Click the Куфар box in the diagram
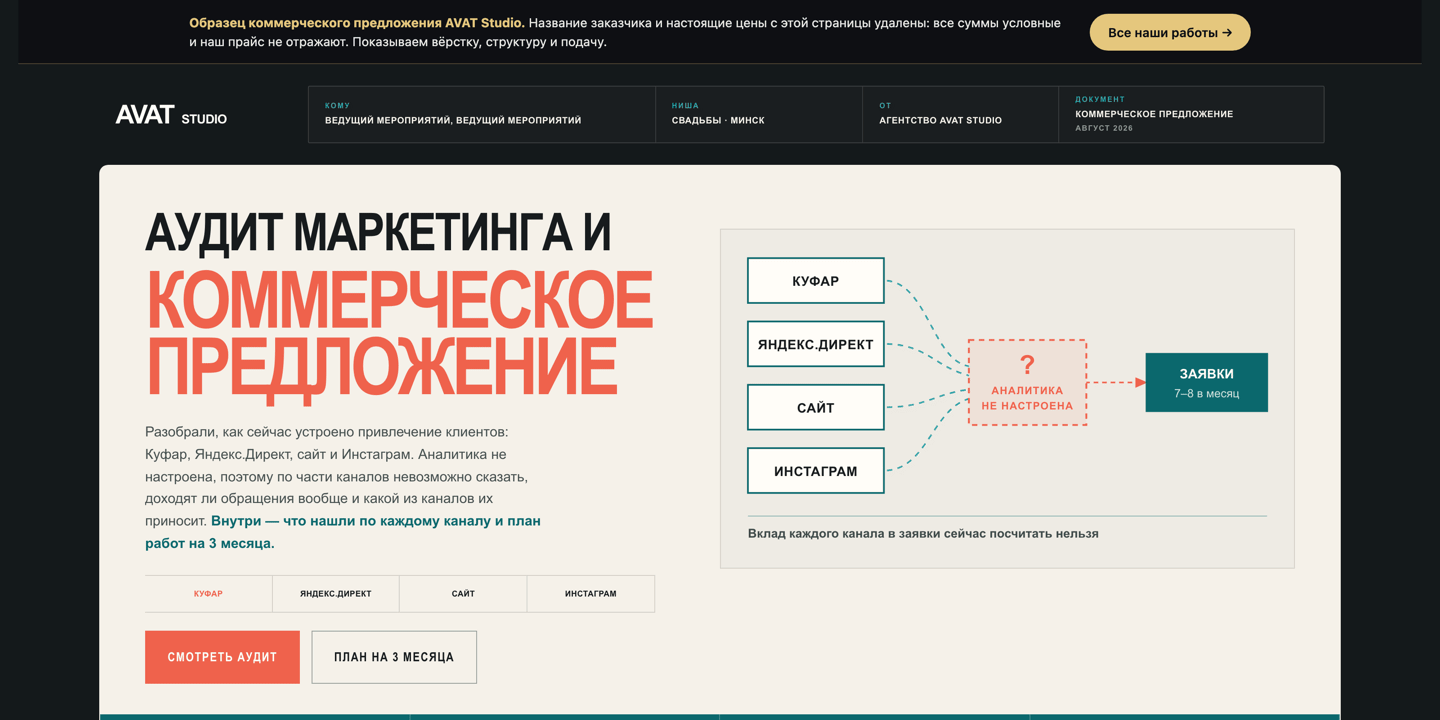Screen dimensions: 1440x720 coord(816,281)
